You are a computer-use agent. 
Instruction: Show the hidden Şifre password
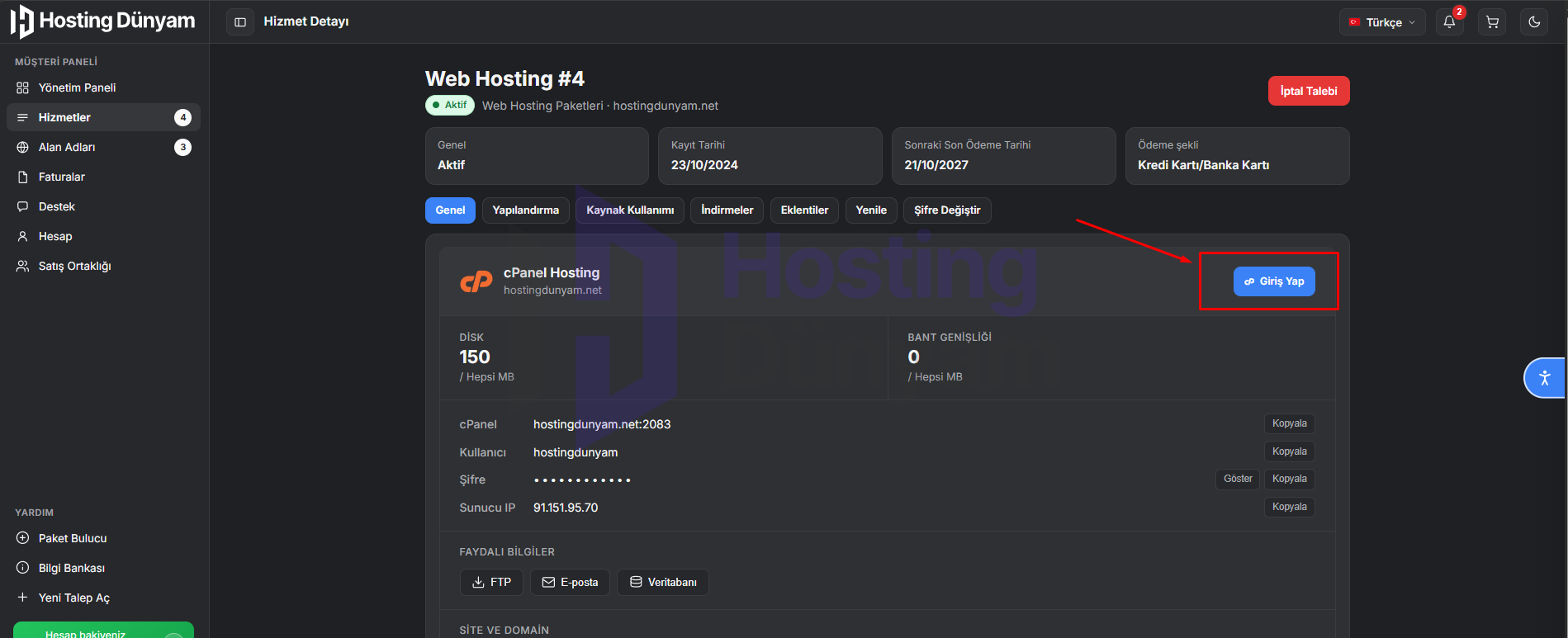coord(1238,479)
